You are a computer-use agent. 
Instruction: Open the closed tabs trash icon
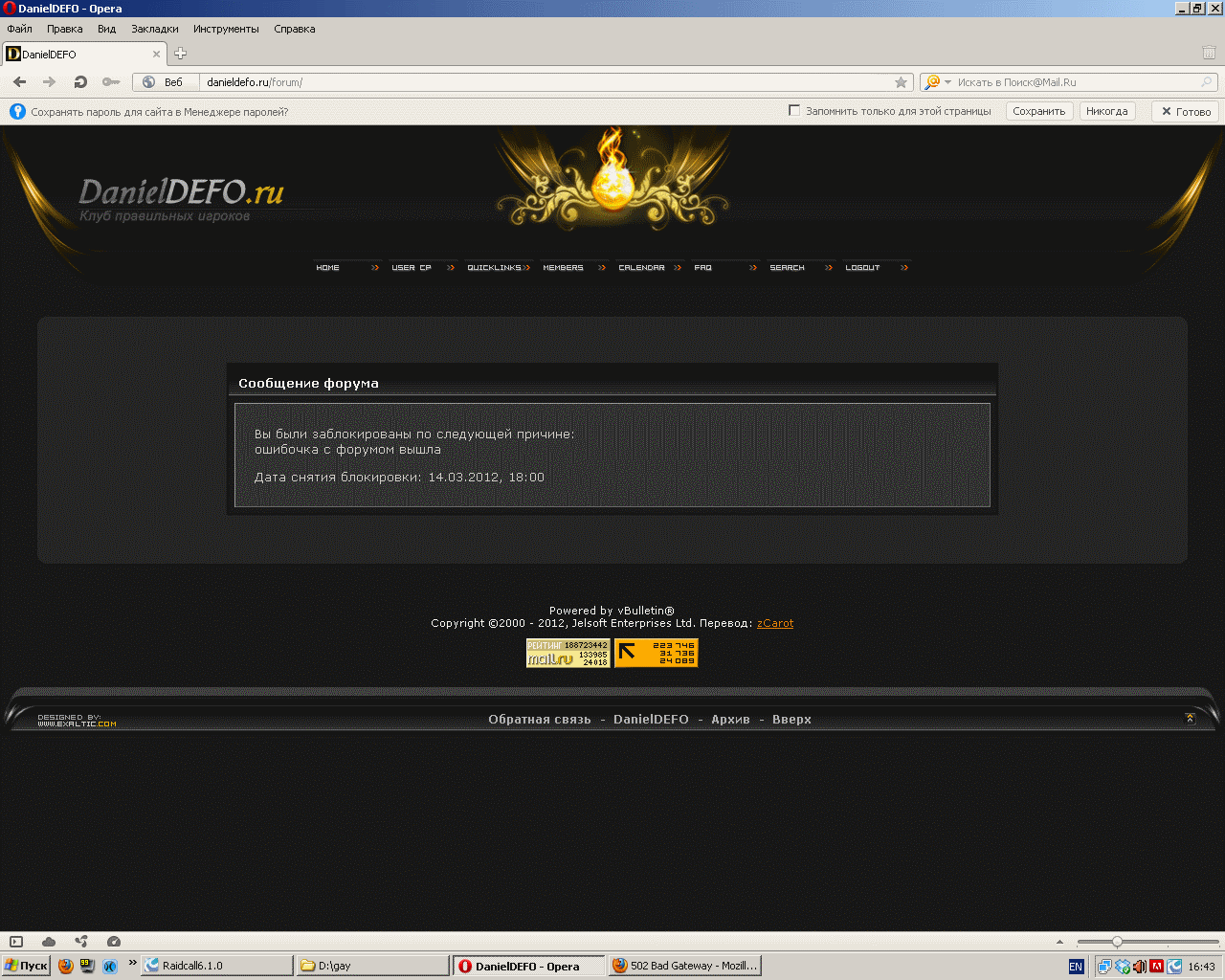point(1209,53)
